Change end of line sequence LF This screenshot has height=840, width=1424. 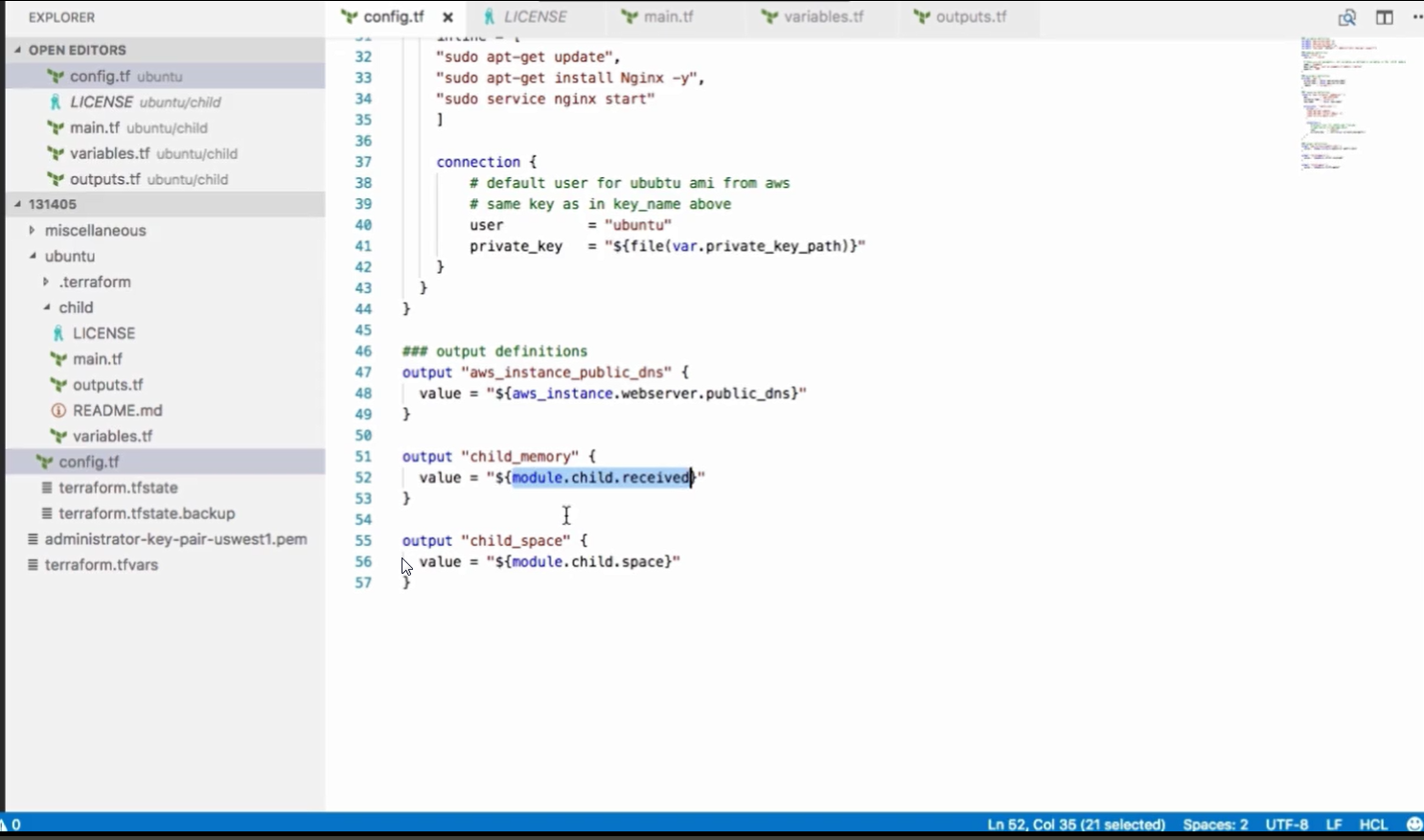pyautogui.click(x=1333, y=825)
